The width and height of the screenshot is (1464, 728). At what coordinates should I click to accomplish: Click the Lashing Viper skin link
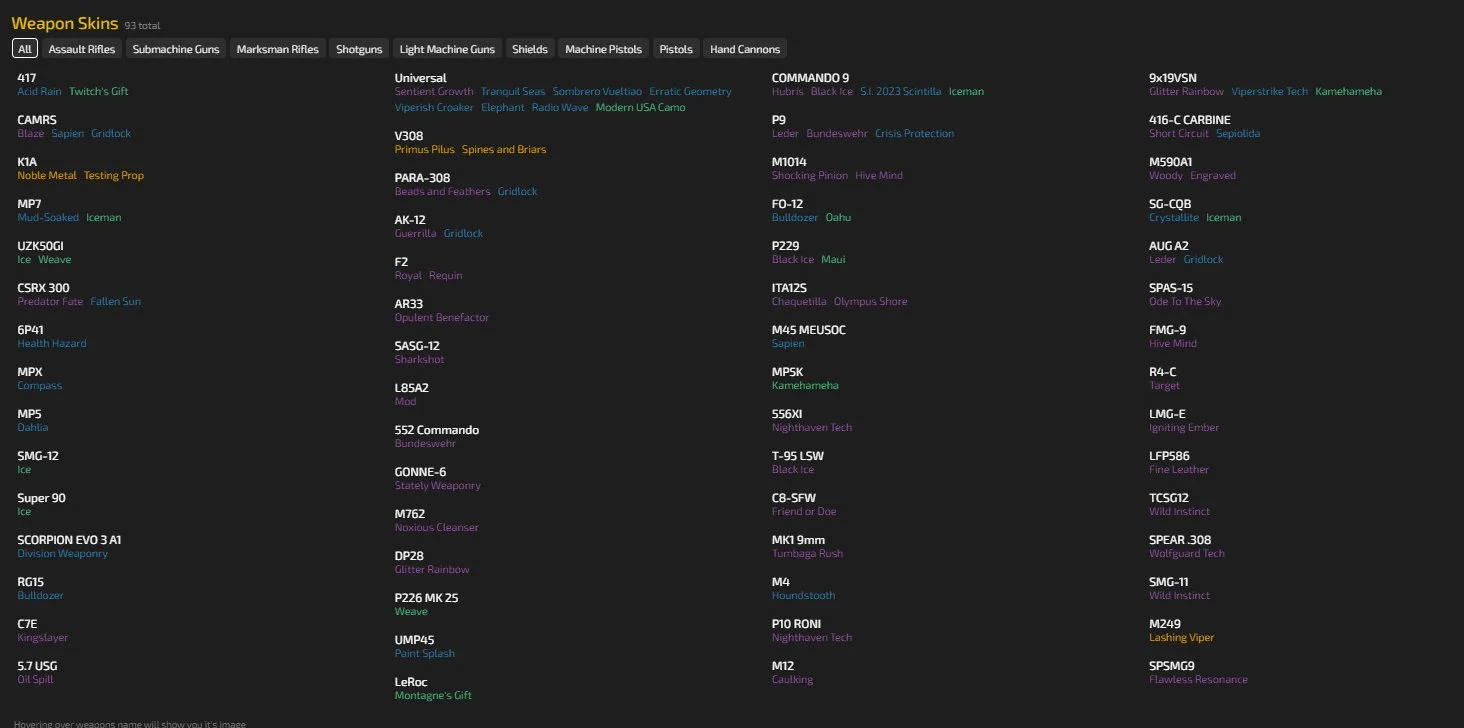[x=1181, y=637]
